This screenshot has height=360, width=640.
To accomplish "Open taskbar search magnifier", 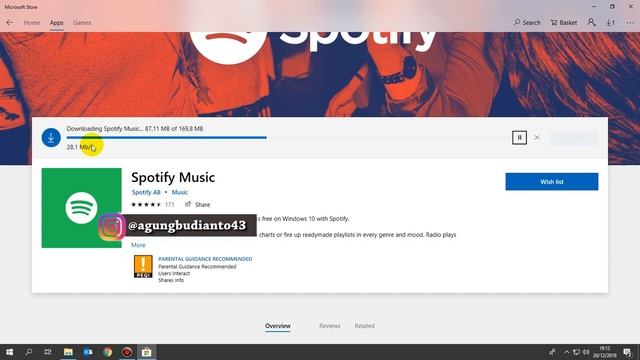I will tap(29, 352).
